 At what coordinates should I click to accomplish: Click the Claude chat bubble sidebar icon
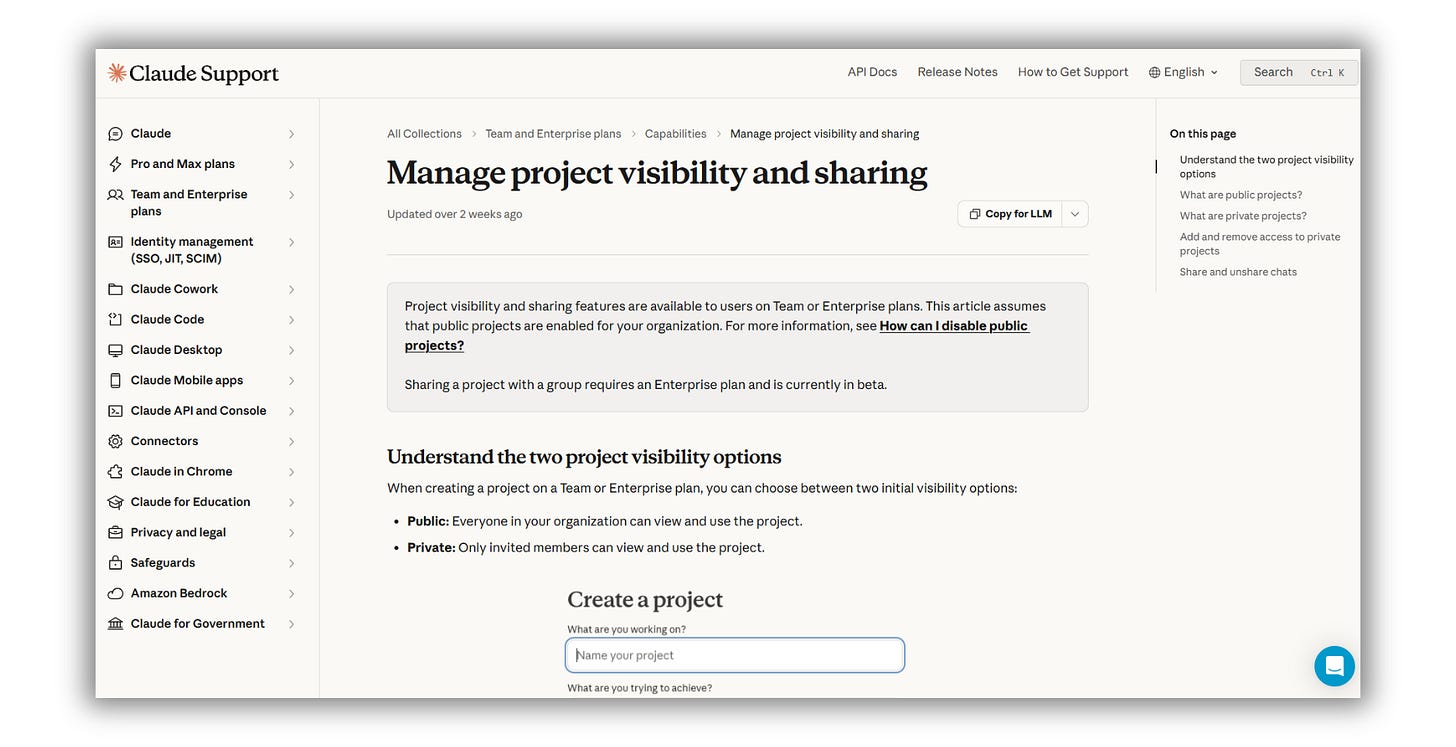point(115,134)
